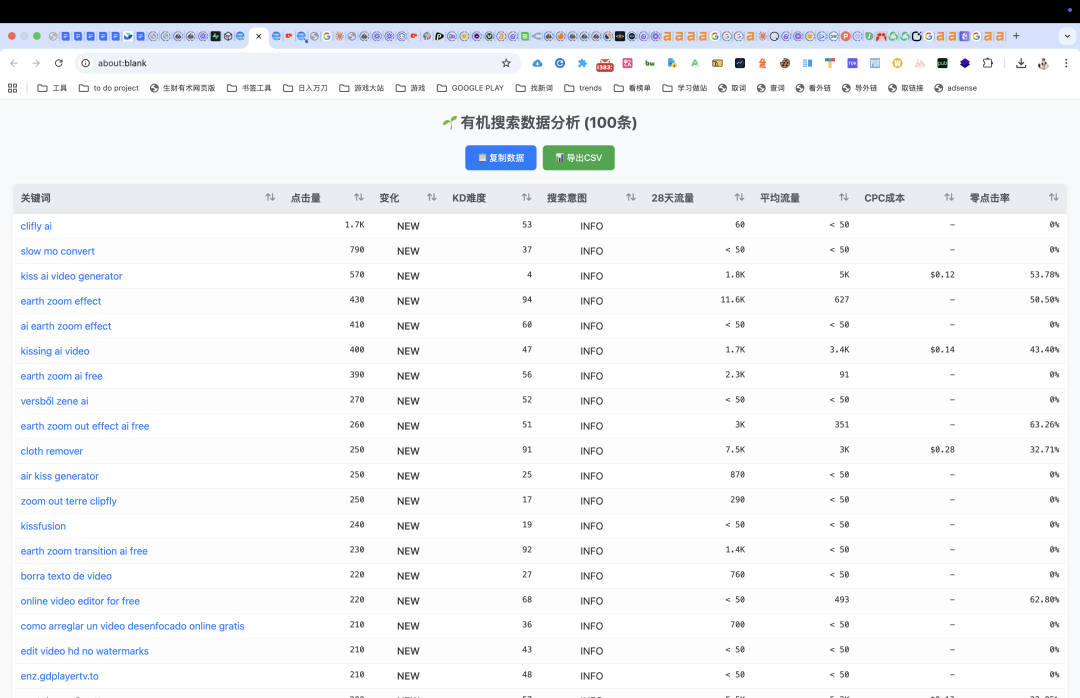Open a new tab with the plus icon

1016,36
